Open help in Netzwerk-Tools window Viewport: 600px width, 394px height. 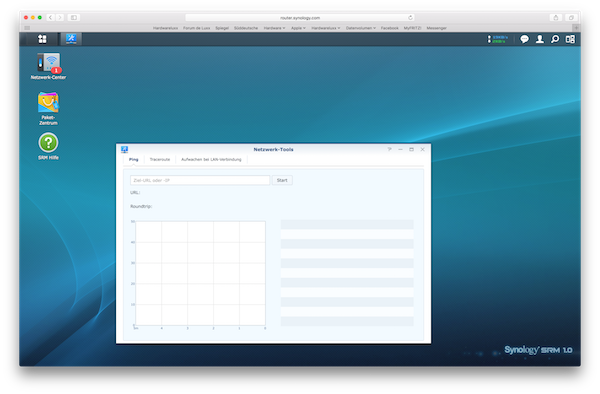390,149
